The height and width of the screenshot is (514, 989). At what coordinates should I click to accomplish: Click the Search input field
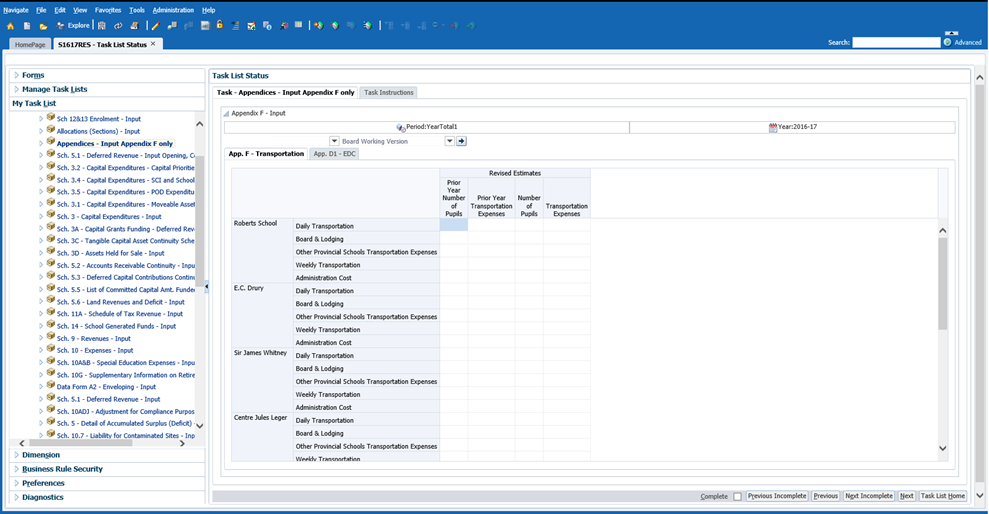coord(896,43)
